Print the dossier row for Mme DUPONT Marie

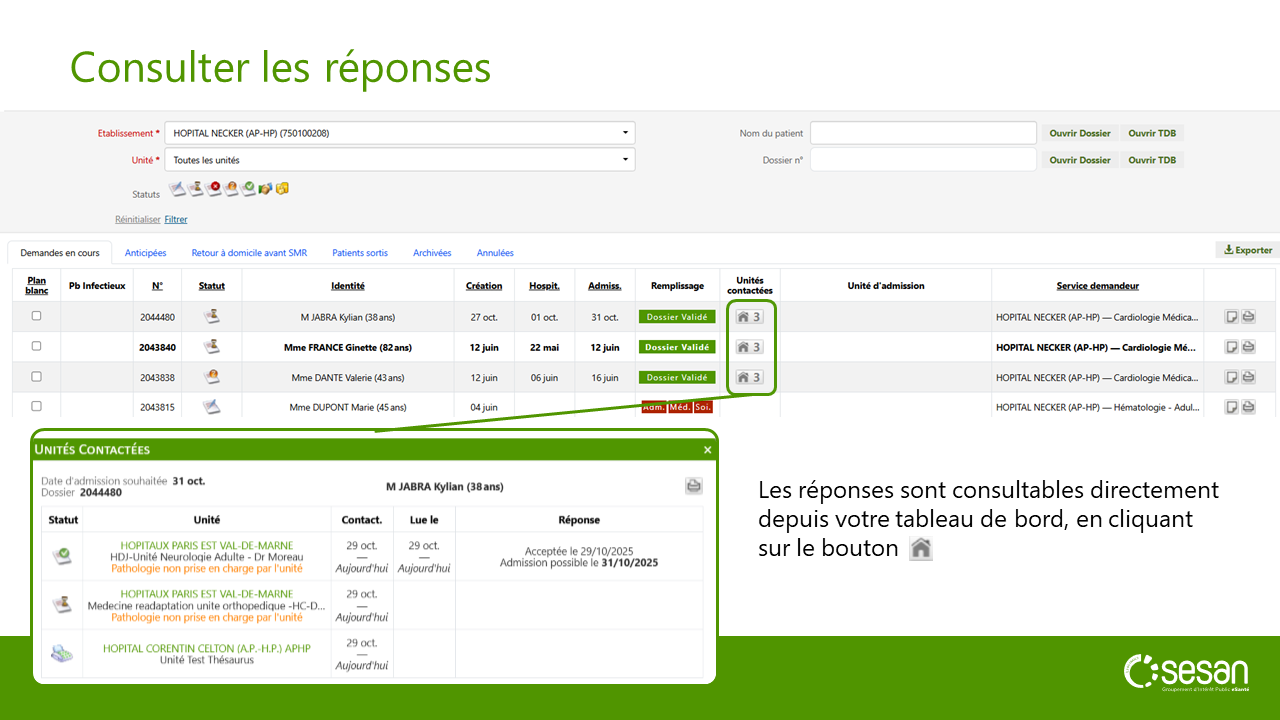pyautogui.click(x=1248, y=407)
